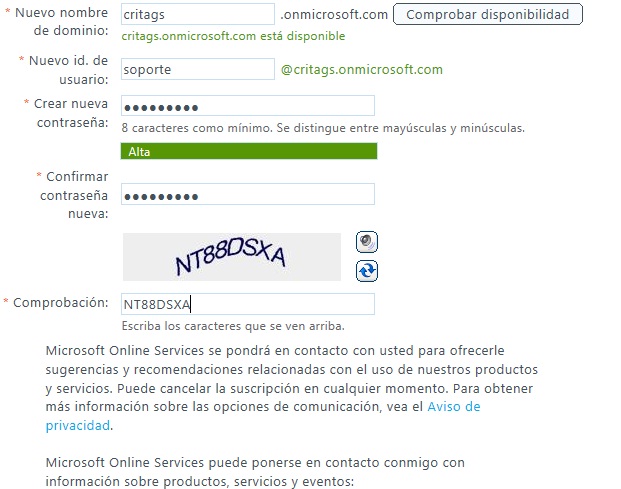
Task: Click the 'Escriba los caracteres que se ven arriba' hint
Action: (x=233, y=326)
